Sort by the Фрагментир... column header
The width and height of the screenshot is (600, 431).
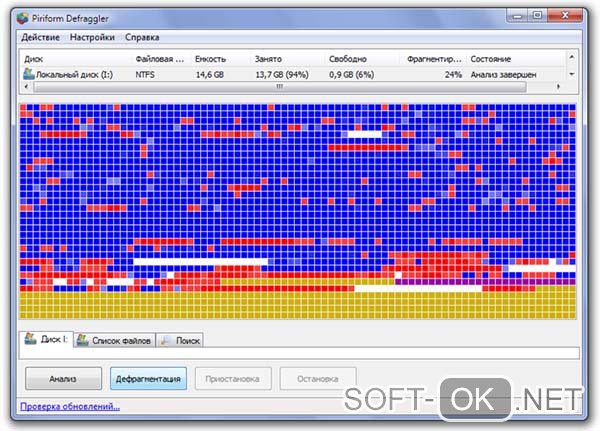tap(434, 59)
